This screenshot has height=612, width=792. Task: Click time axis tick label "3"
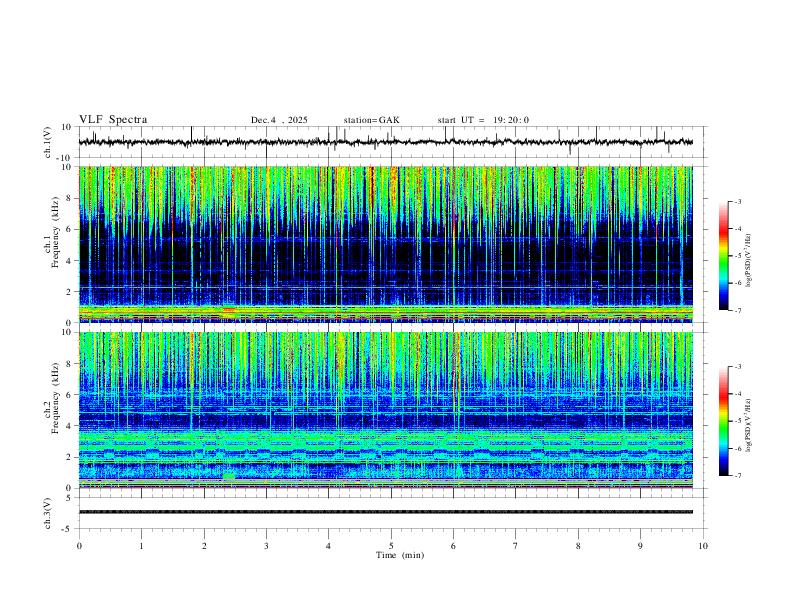(266, 546)
